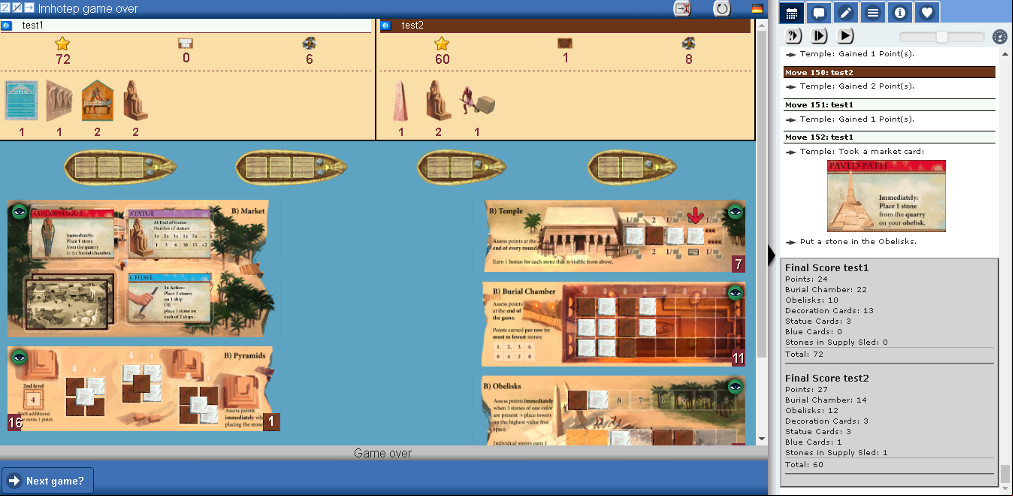1013x496 pixels.
Task: Select the second boat from the left
Action: tap(291, 168)
